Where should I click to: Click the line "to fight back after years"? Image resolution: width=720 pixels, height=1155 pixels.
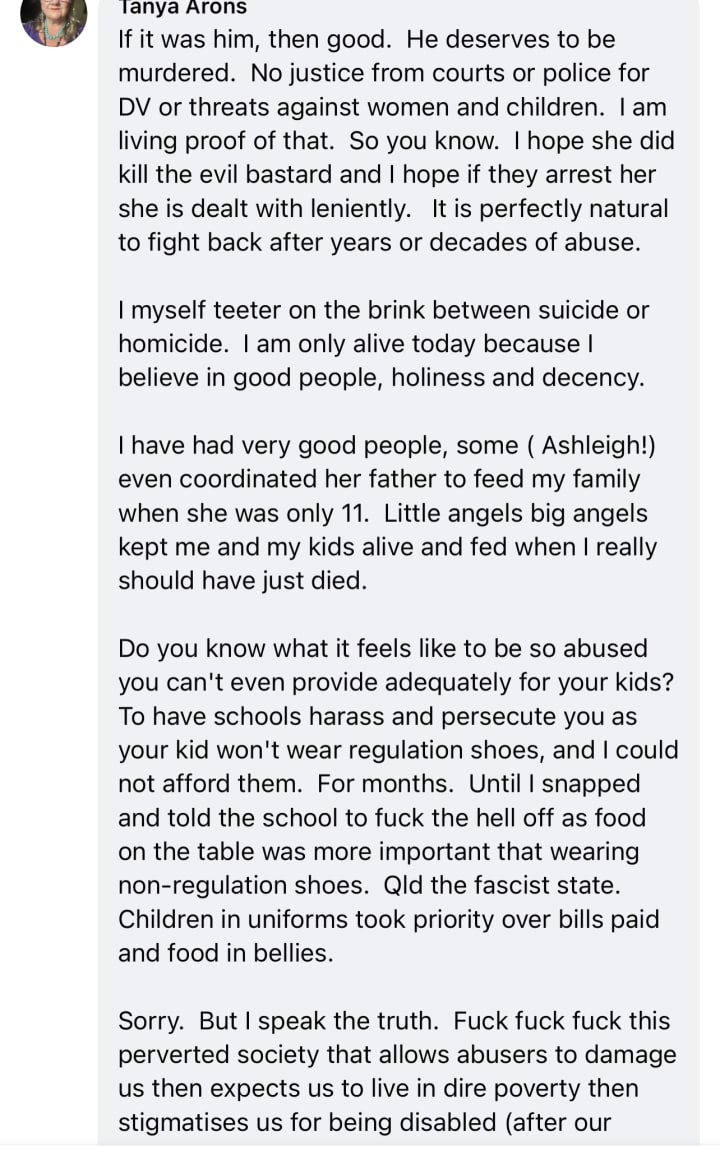pyautogui.click(x=378, y=242)
